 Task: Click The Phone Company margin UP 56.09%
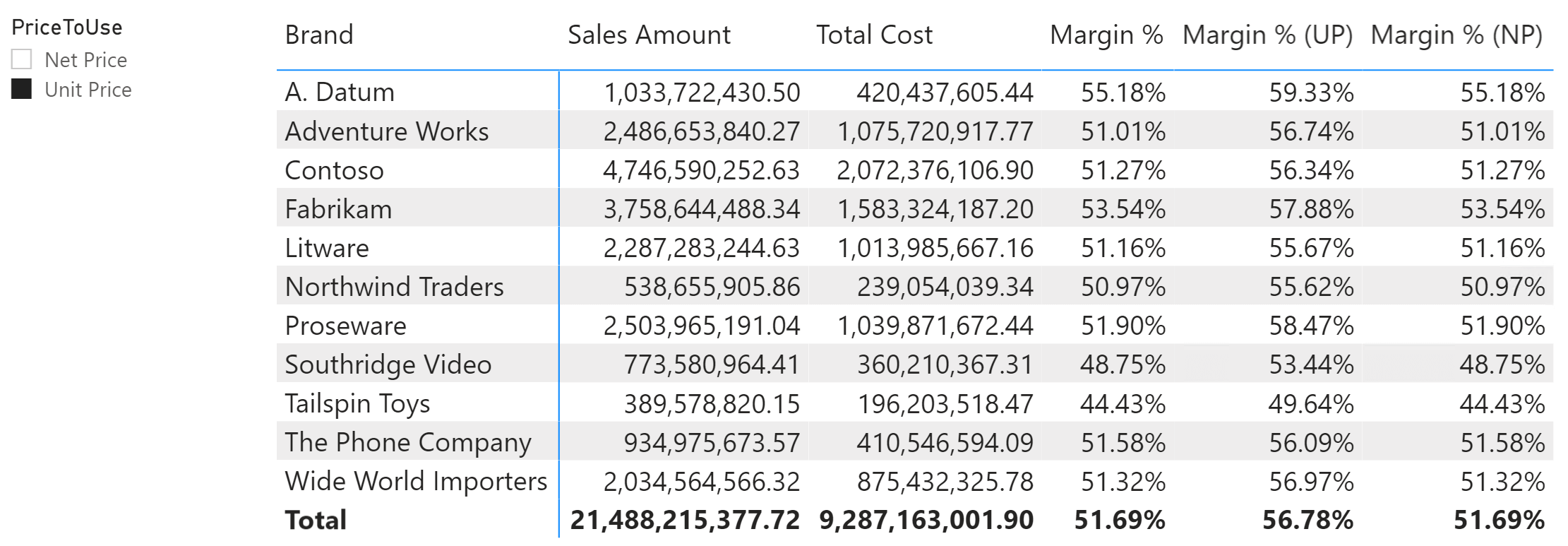click(1311, 443)
